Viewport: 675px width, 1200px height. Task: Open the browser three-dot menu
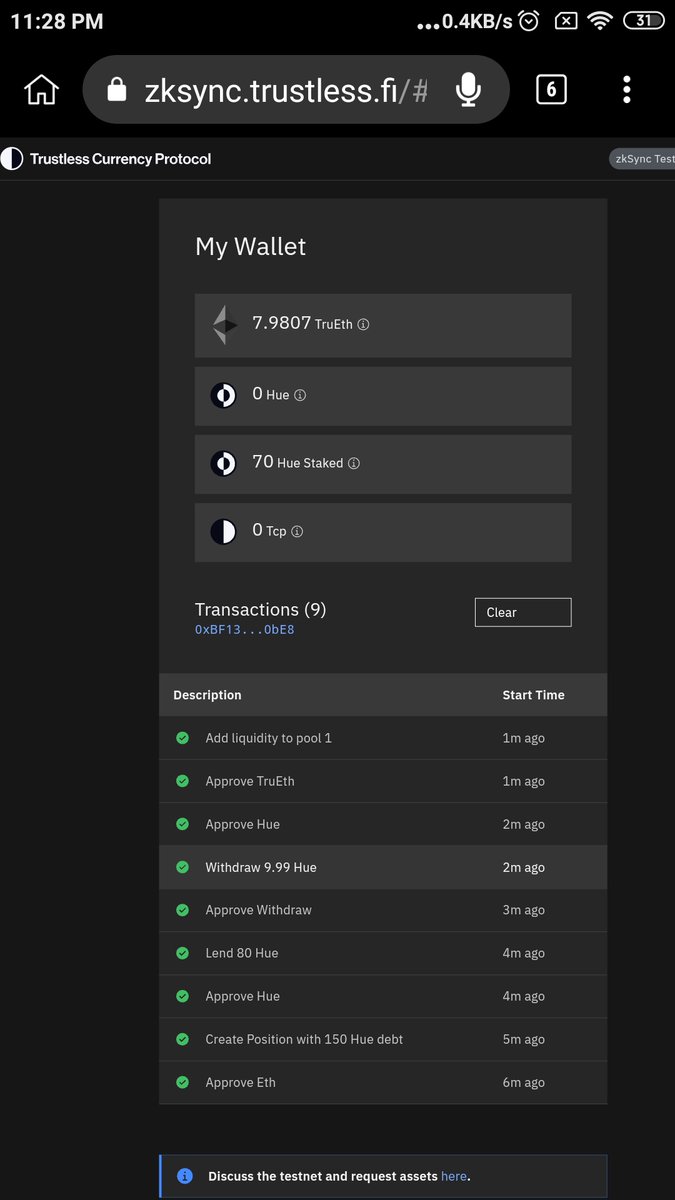point(627,90)
